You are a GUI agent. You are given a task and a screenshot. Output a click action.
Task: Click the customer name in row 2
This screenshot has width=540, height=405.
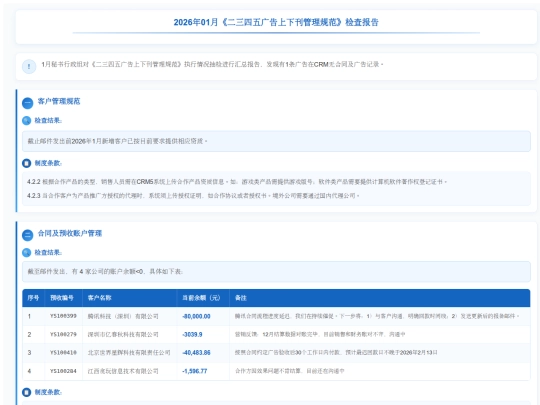pos(123,334)
